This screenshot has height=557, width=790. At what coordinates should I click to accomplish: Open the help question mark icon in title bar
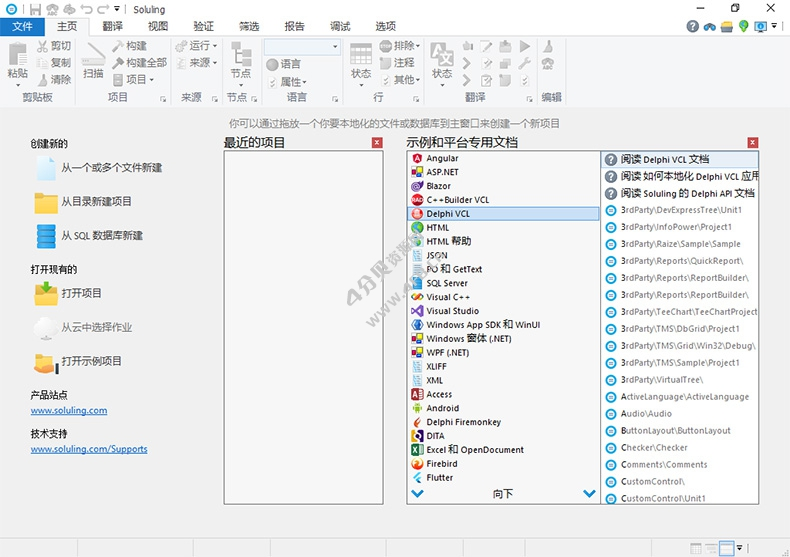tap(693, 26)
